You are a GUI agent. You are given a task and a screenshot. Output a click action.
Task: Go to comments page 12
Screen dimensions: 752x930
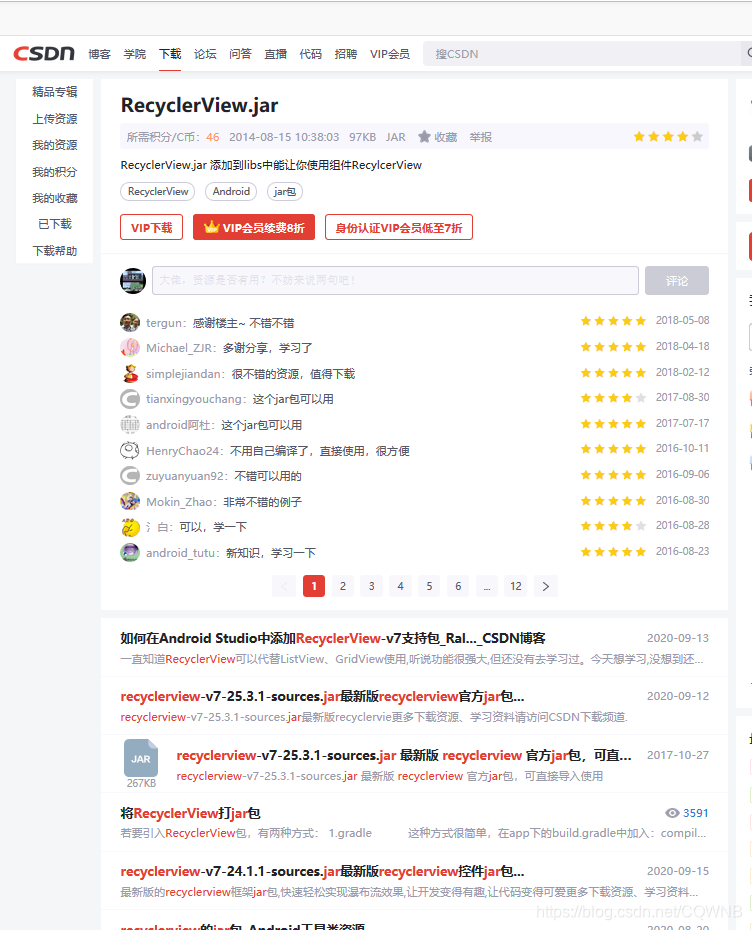tap(516, 587)
